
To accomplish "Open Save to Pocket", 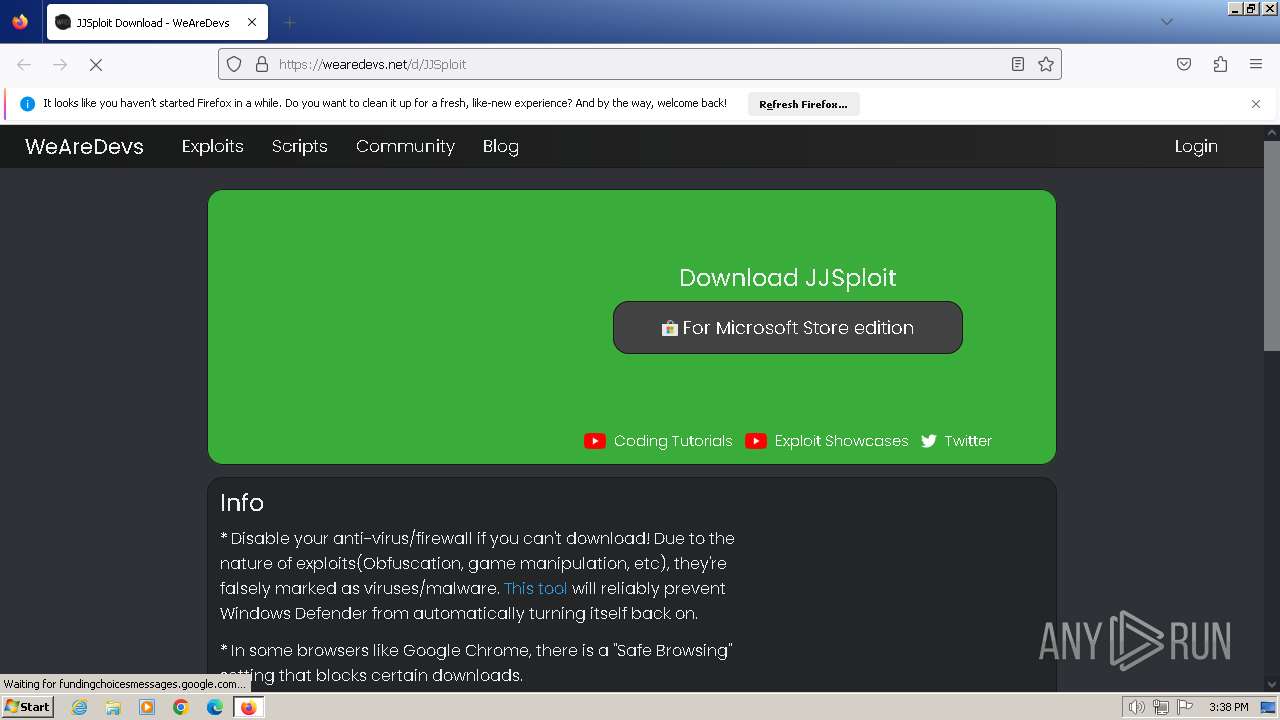I will [x=1184, y=64].
